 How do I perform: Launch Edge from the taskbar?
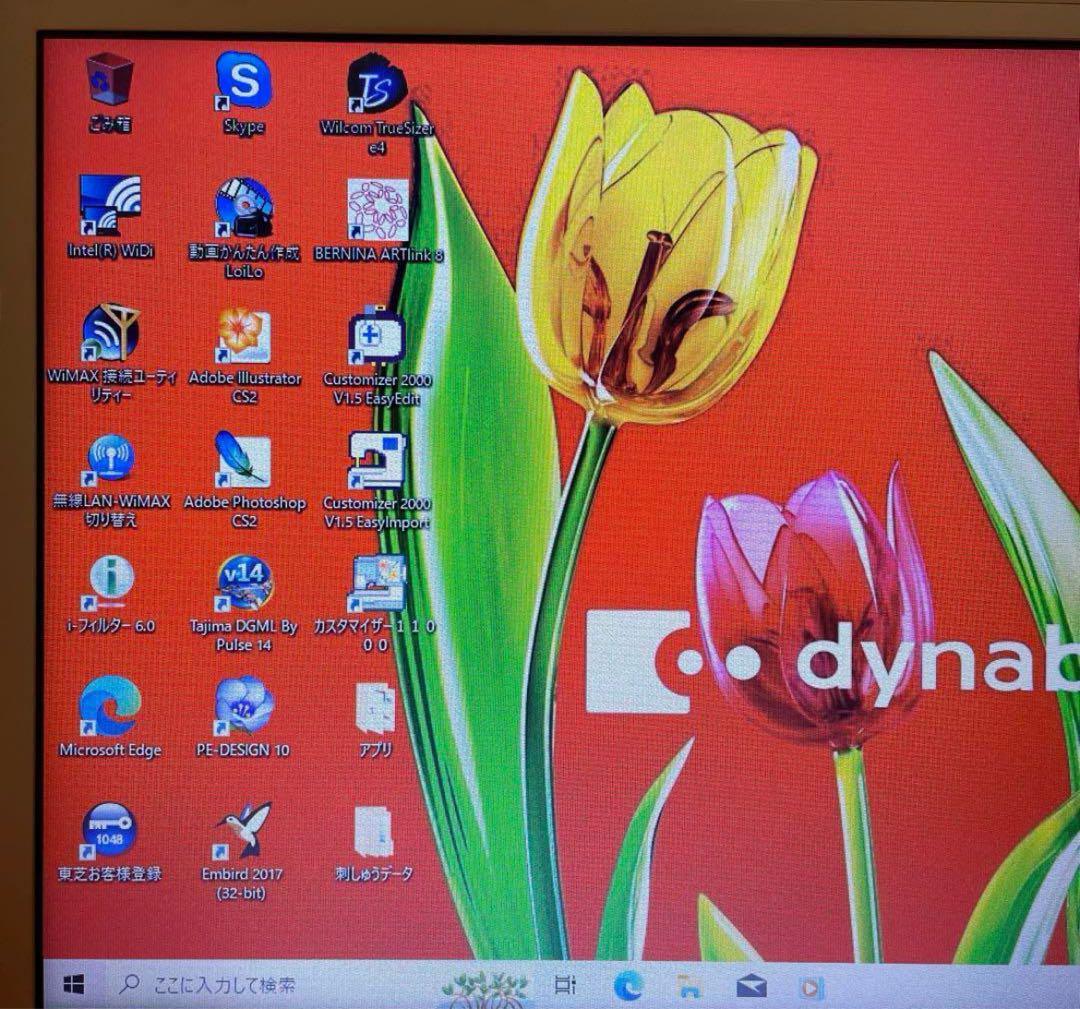pyautogui.click(x=627, y=986)
